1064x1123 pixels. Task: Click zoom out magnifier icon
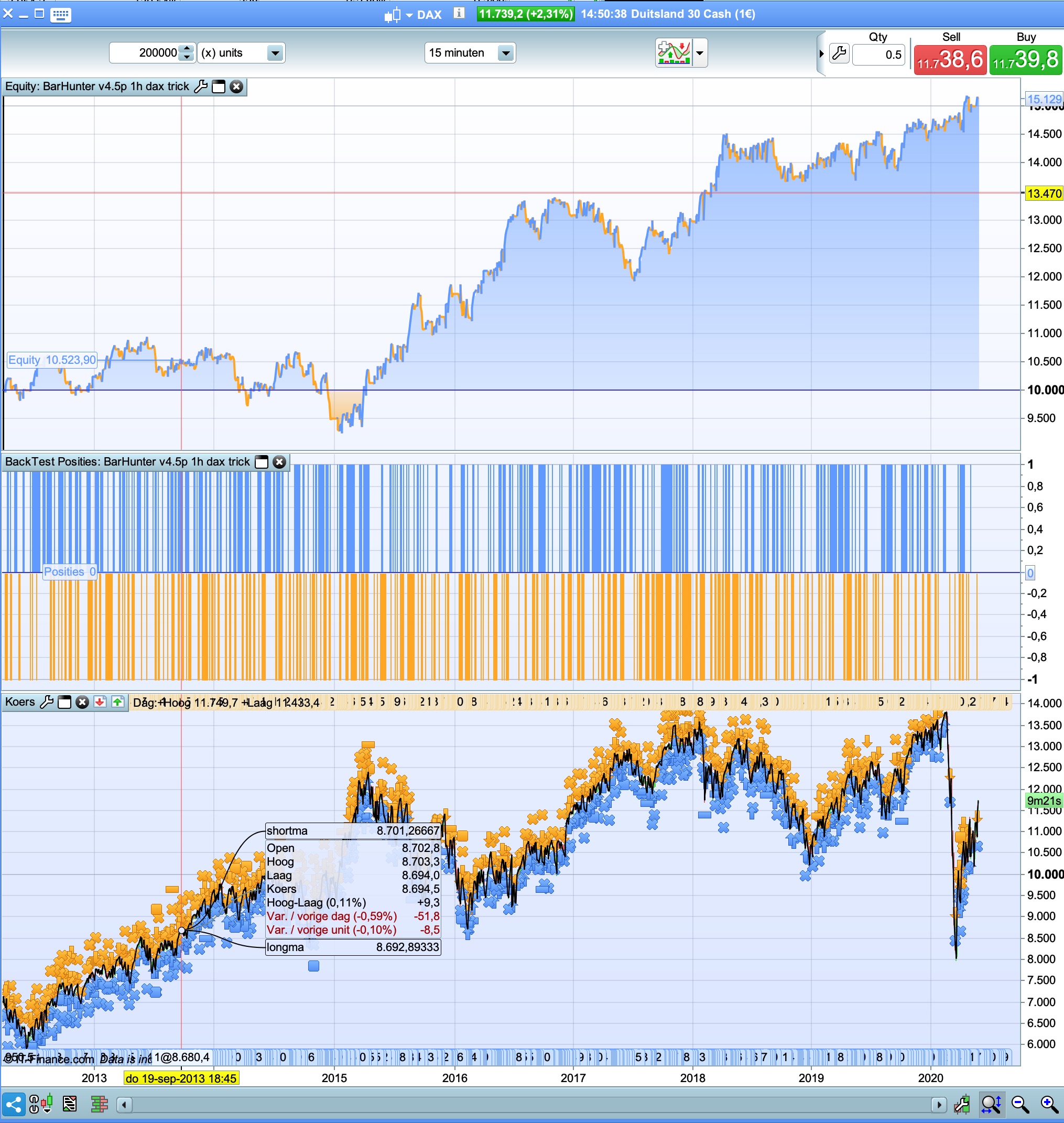coord(1020,1104)
